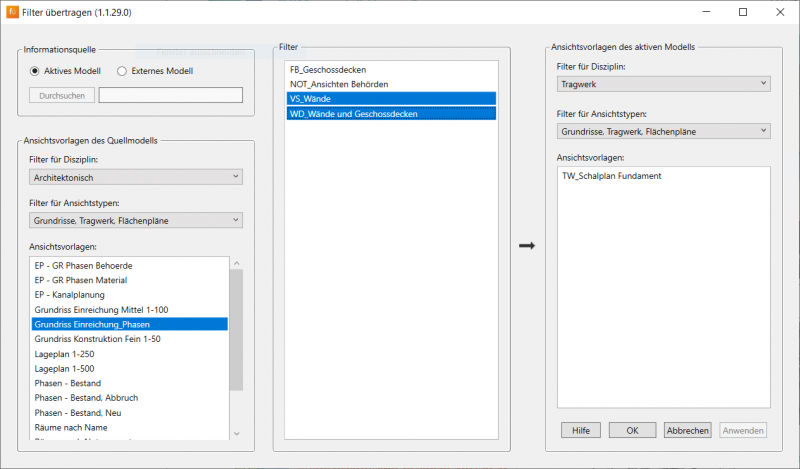800x469 pixels.
Task: Open the Tragwerk discipline dropdown
Action: [663, 84]
